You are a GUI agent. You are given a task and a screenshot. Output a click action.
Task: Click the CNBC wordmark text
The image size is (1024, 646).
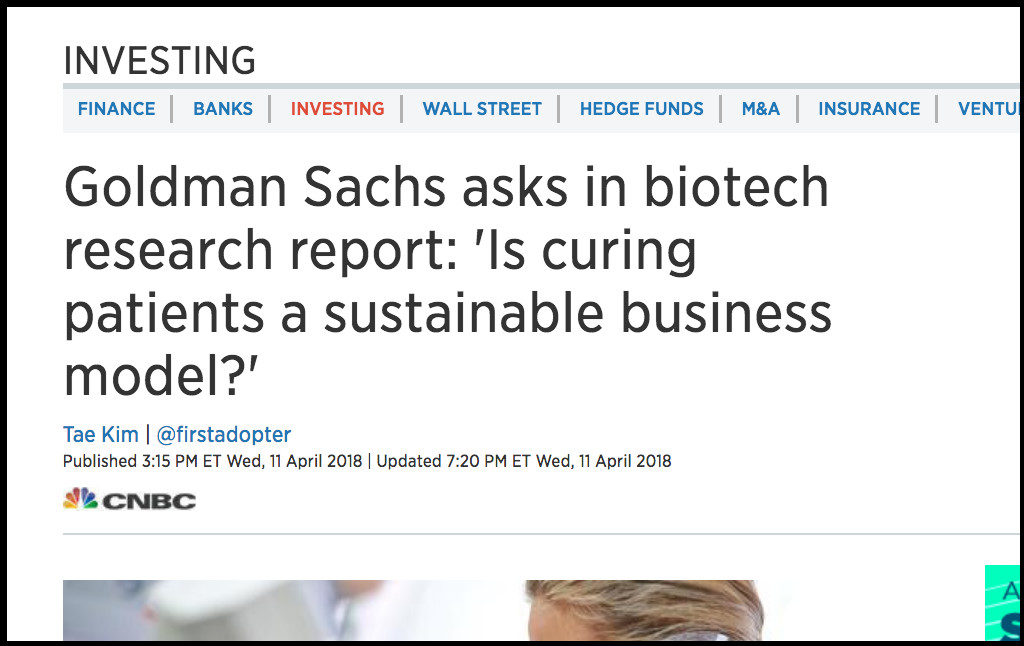[x=149, y=500]
